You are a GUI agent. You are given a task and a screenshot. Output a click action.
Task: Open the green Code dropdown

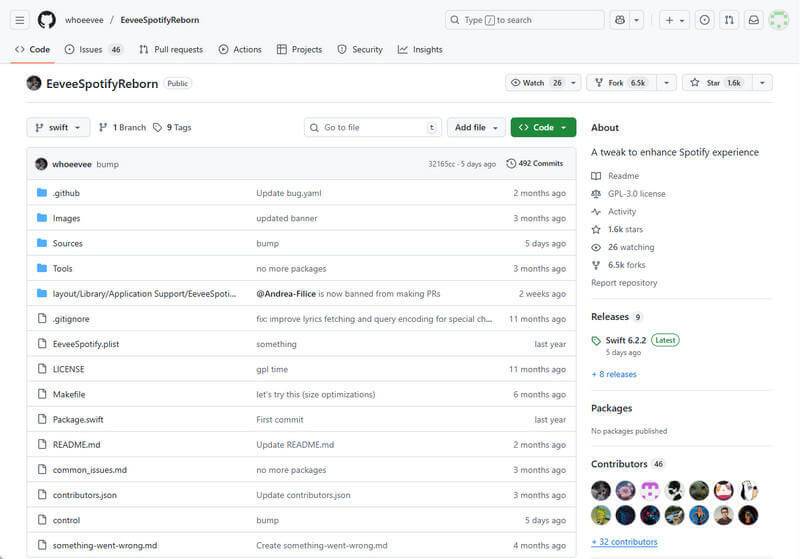click(543, 128)
